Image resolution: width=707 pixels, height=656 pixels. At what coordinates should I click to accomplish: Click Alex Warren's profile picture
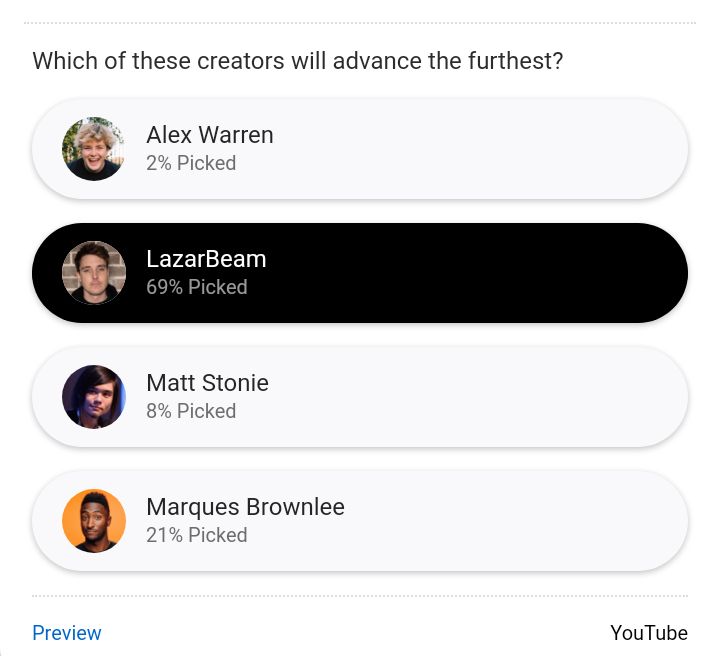pos(94,149)
